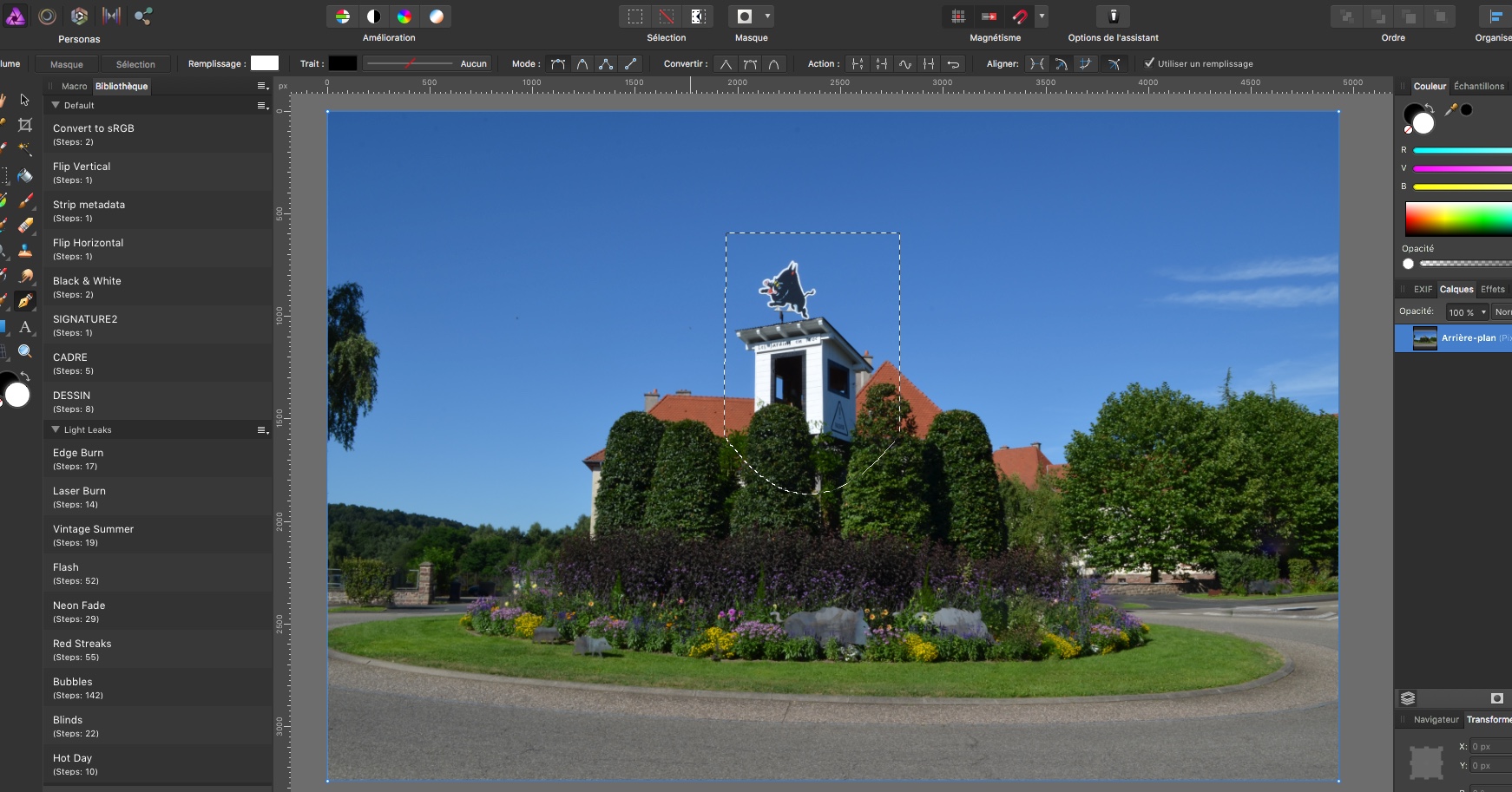Screen dimensions: 1512x792
Task: Toggle move by whole pixels icon
Action: point(989,16)
